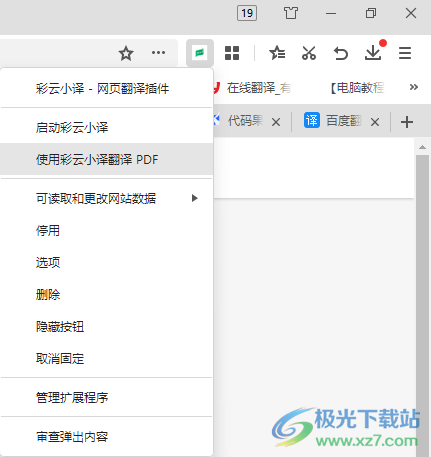
Task: Open 管理扩展程序
Action: (x=107, y=398)
